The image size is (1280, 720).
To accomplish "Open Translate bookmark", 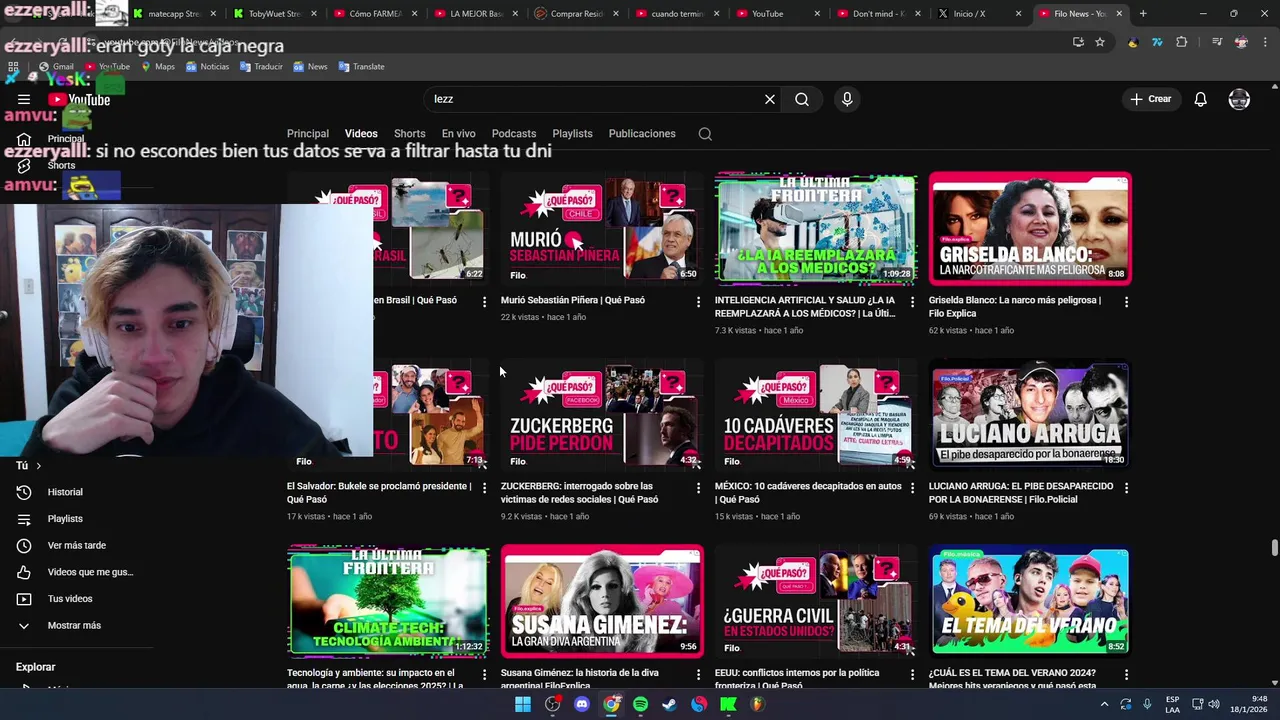I will click(361, 66).
